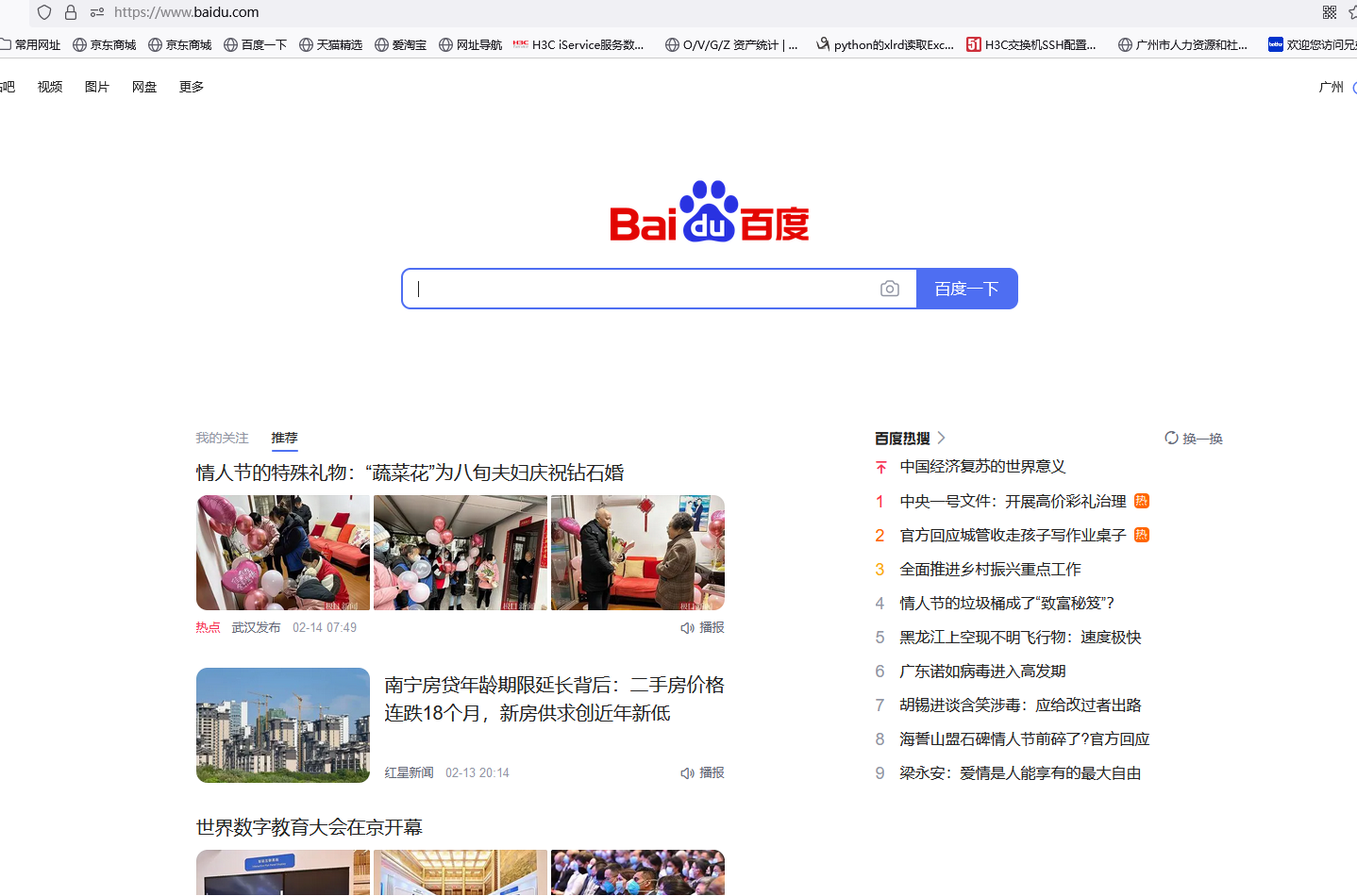Screen dimensions: 1357x896
Task: Click the 武汉发布 source link
Action: [x=256, y=628]
